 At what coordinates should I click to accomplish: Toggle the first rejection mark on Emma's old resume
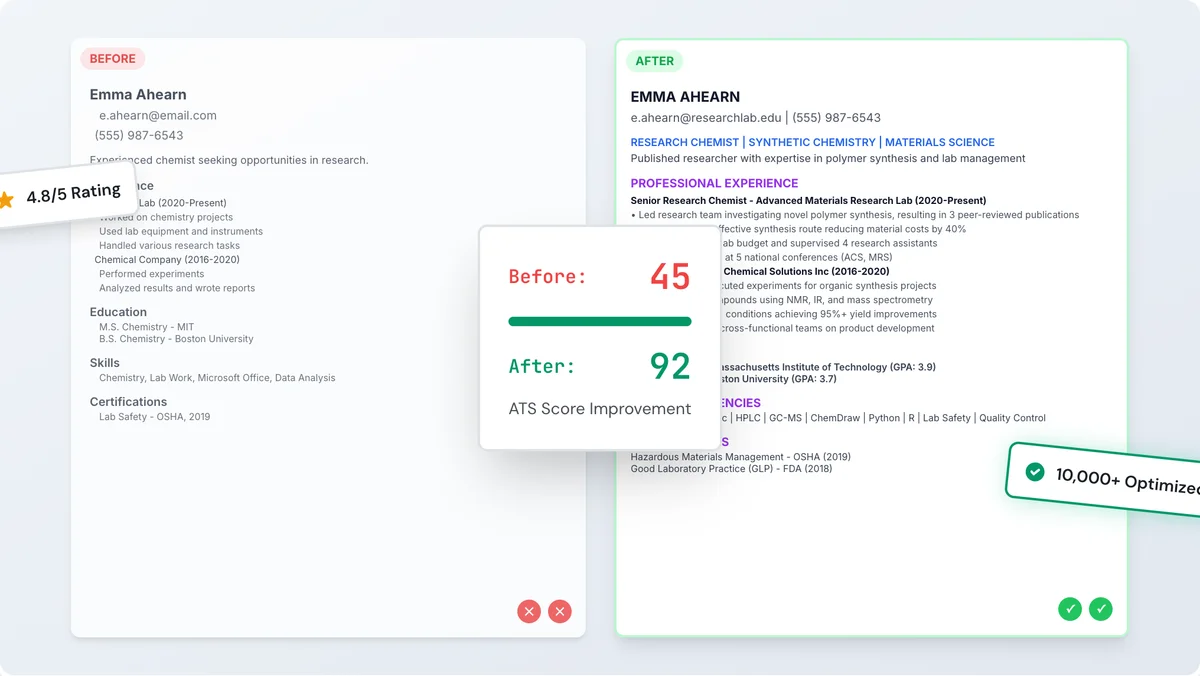pyautogui.click(x=529, y=611)
